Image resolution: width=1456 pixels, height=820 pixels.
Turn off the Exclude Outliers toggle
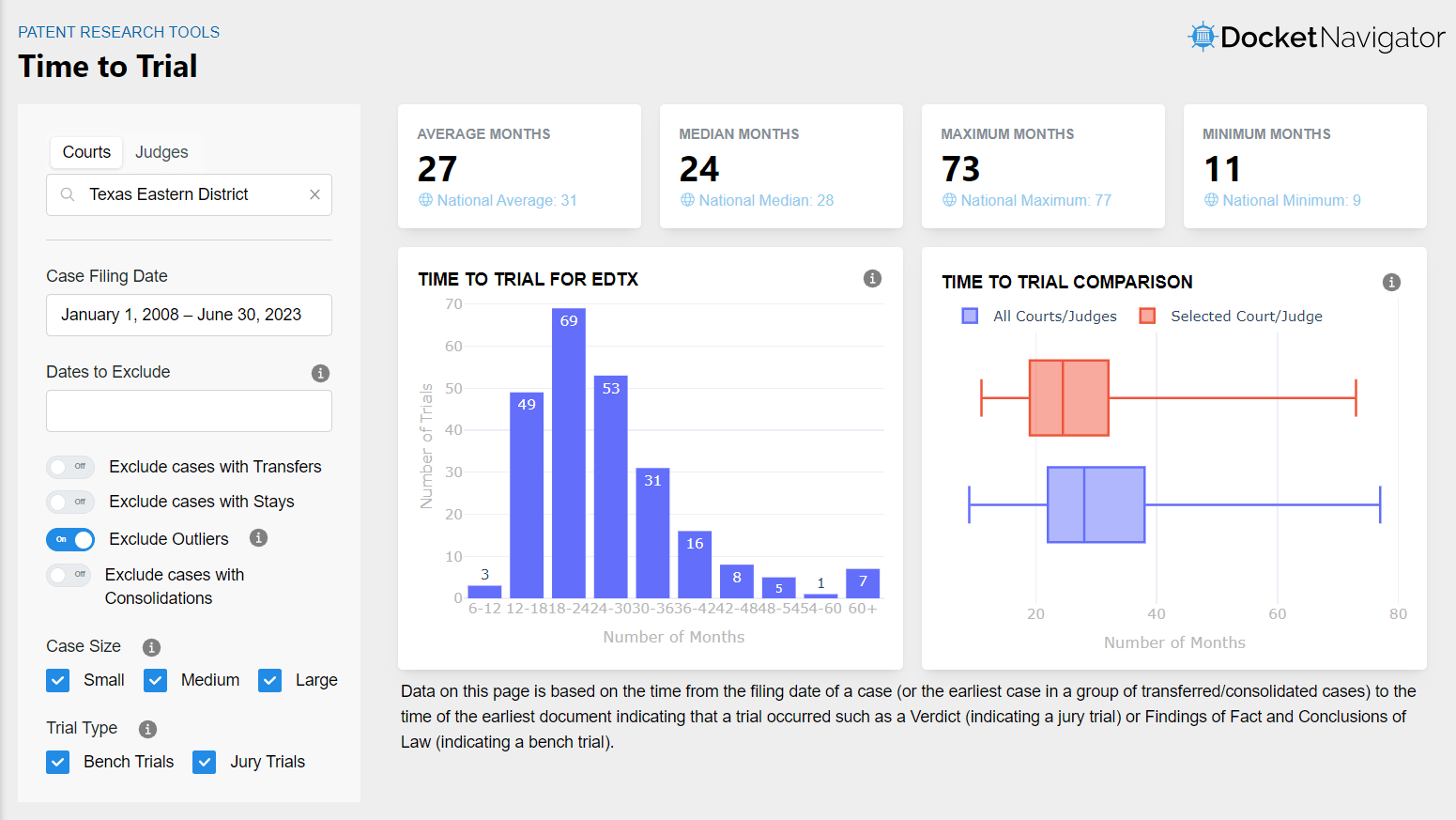[x=70, y=539]
